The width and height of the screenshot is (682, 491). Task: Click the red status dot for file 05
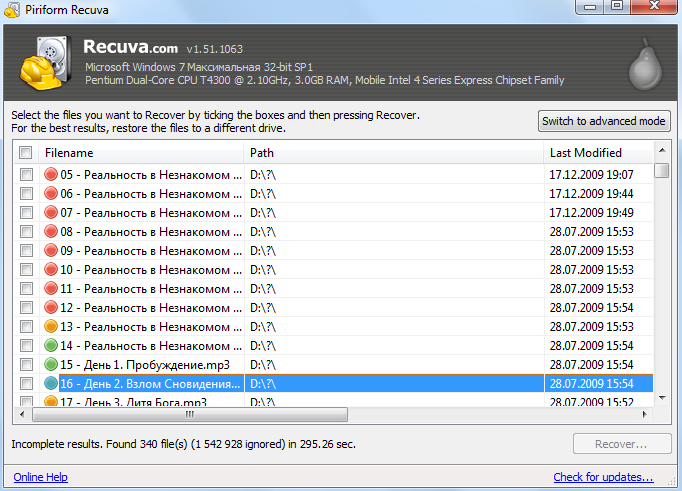click(x=51, y=174)
